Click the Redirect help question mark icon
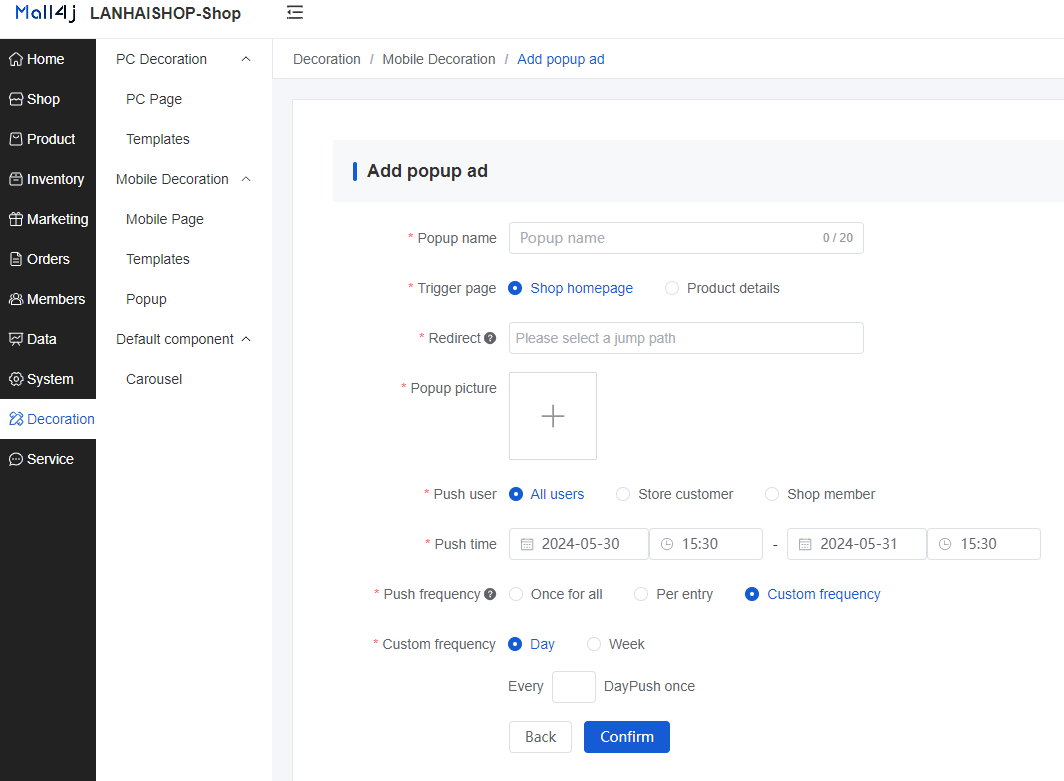The height and width of the screenshot is (781, 1064). [490, 338]
